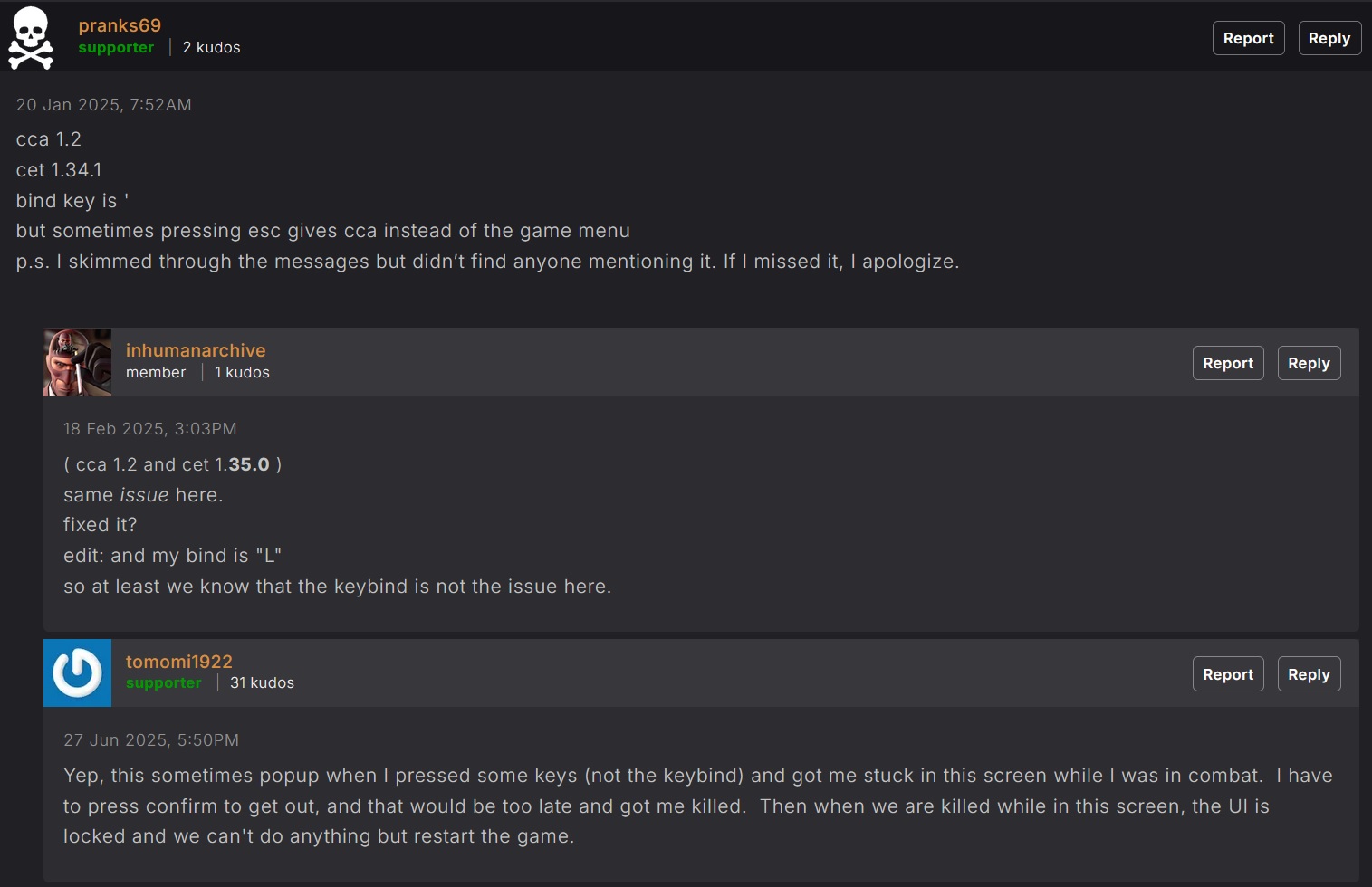Reply to pranks69's cca 1.2 comment
Screen dimensions: 1372x887
(x=1329, y=38)
